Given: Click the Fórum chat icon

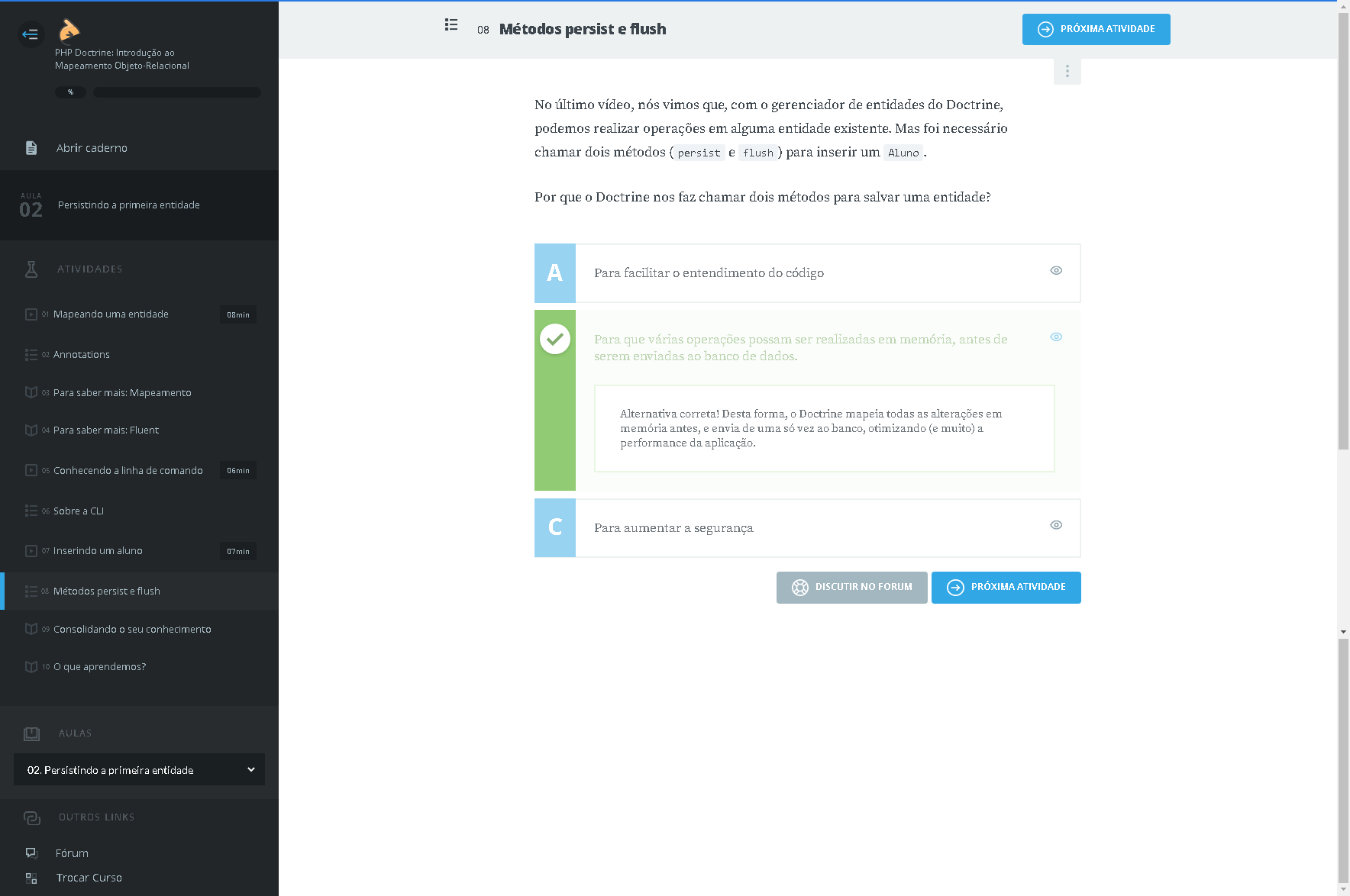Looking at the screenshot, I should 31,853.
